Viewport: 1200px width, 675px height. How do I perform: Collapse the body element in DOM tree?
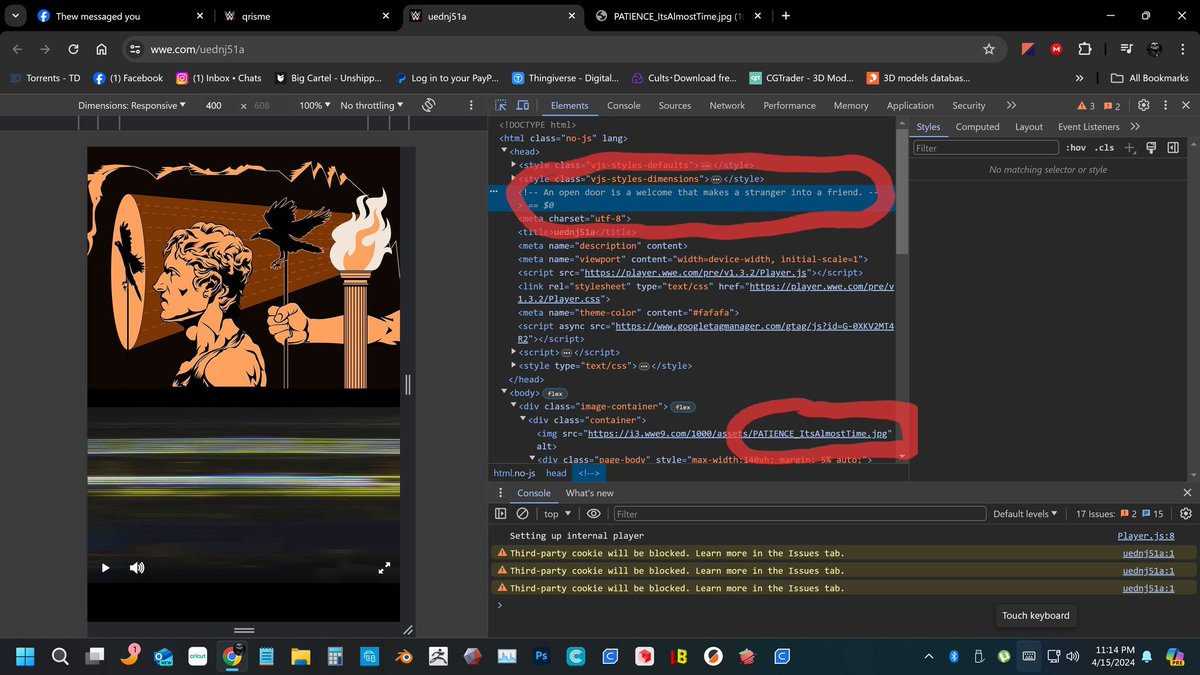(505, 393)
